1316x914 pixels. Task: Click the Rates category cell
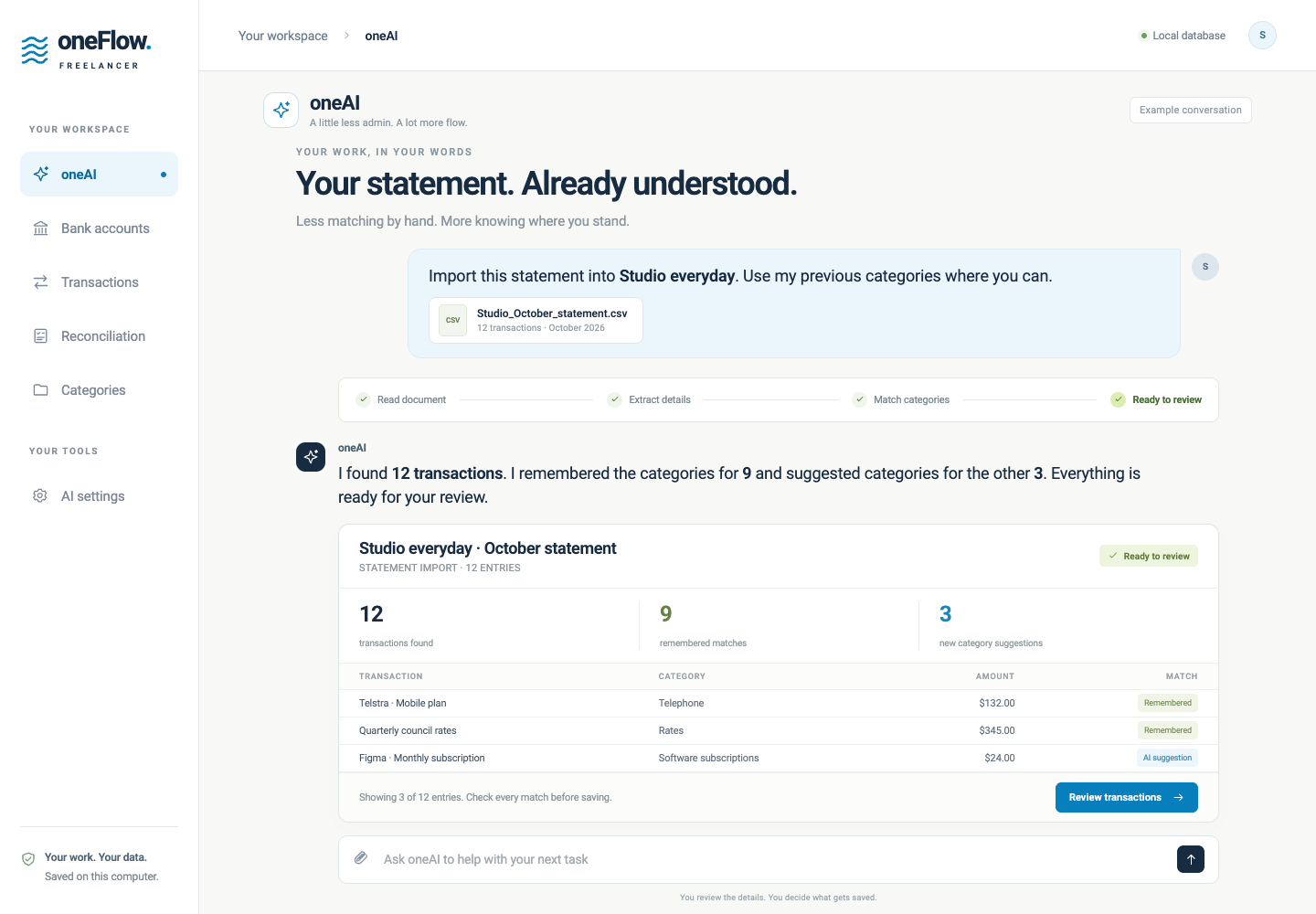click(x=671, y=730)
